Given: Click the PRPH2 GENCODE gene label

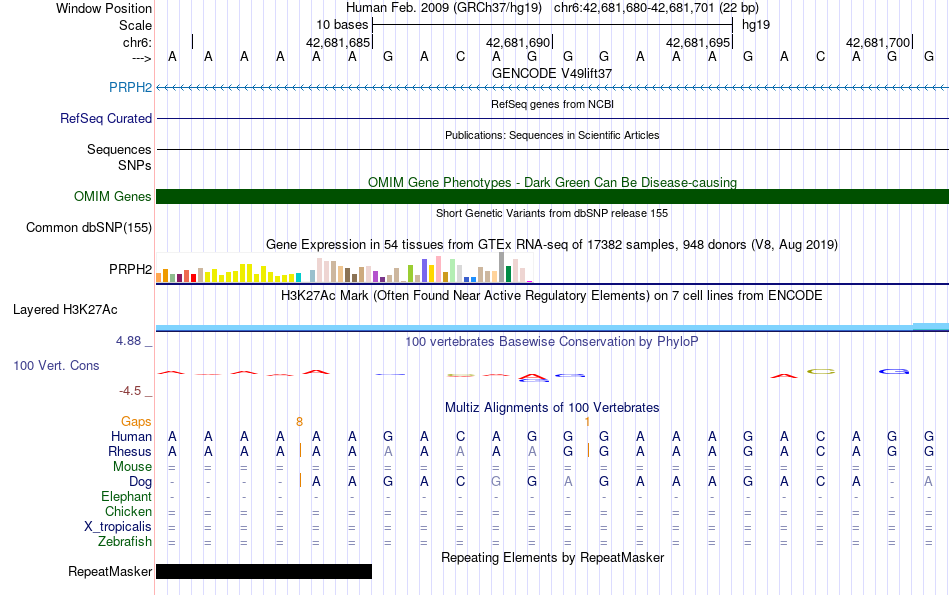Looking at the screenshot, I should 130,87.
